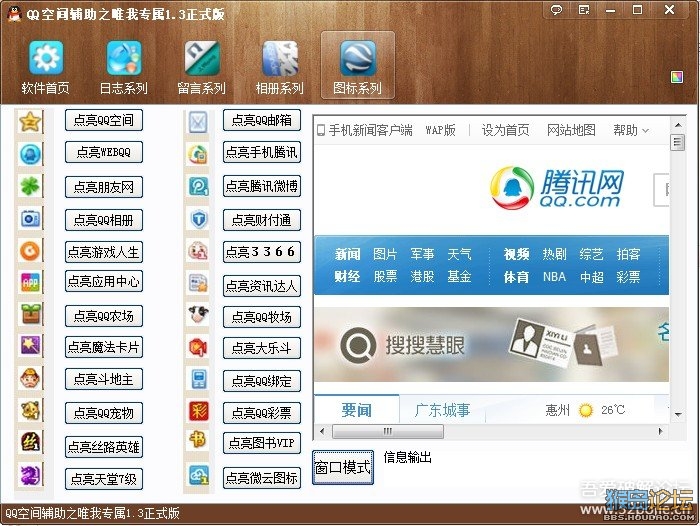
Task: Click the 点亮WEBQQ button
Action: pos(104,152)
